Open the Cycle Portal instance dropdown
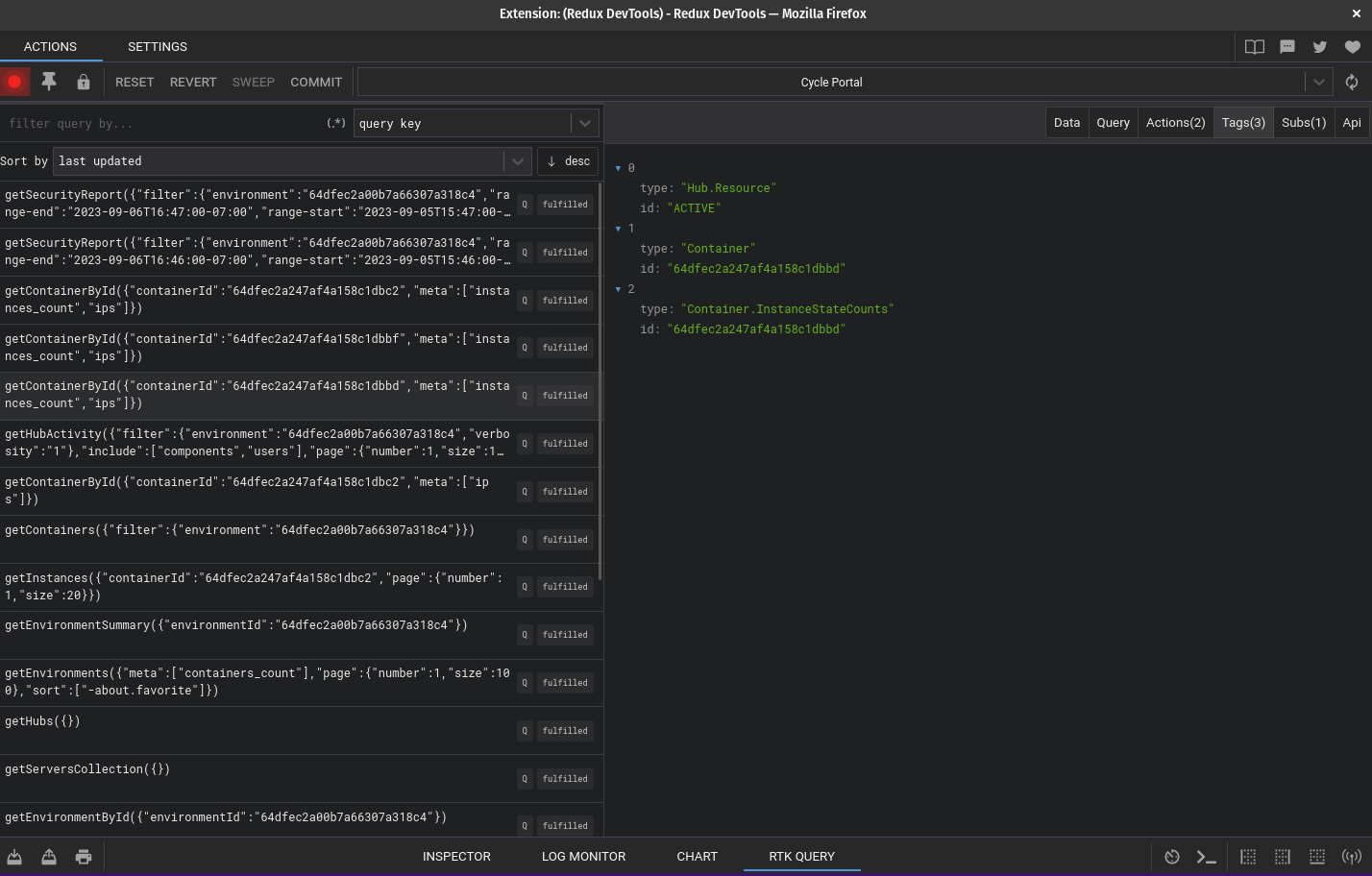 pyautogui.click(x=845, y=83)
